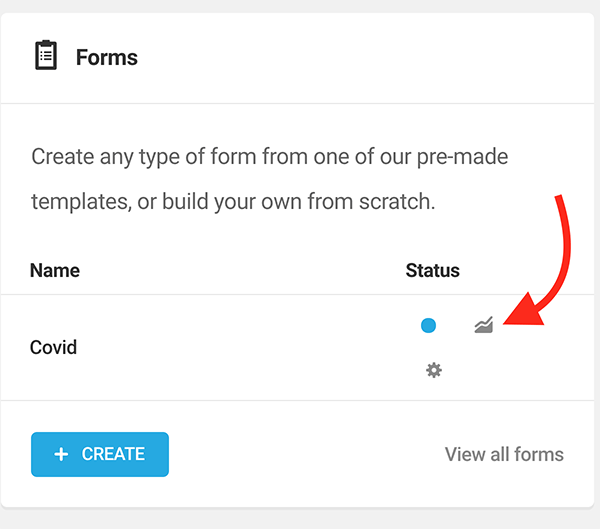Click the word "templates" in description
Screen dimensions: 600x529
[x=75, y=201]
